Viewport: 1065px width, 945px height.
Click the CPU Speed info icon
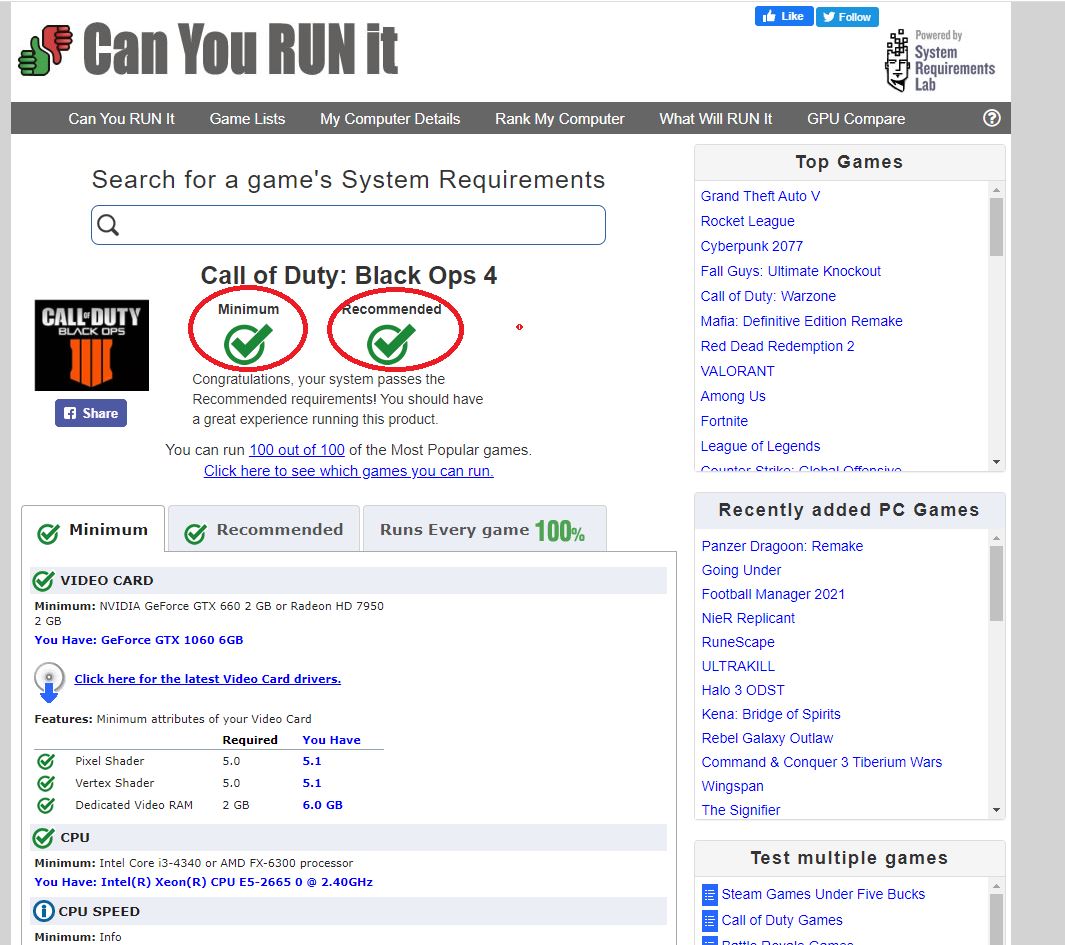pos(43,911)
